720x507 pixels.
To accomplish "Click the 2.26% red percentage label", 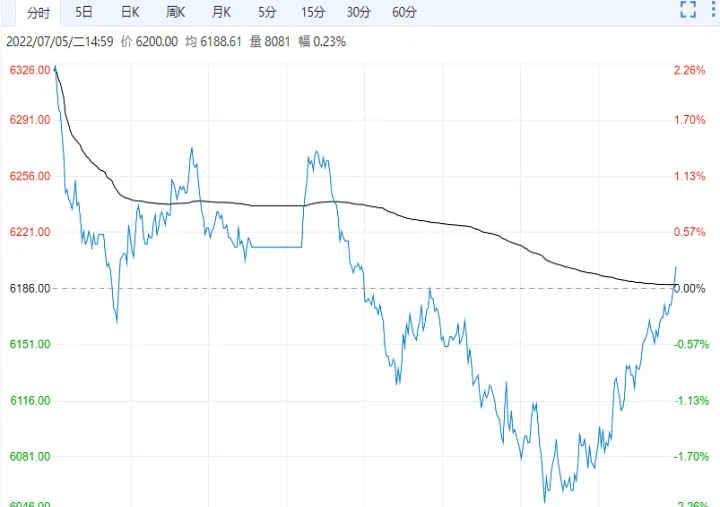I will point(690,70).
